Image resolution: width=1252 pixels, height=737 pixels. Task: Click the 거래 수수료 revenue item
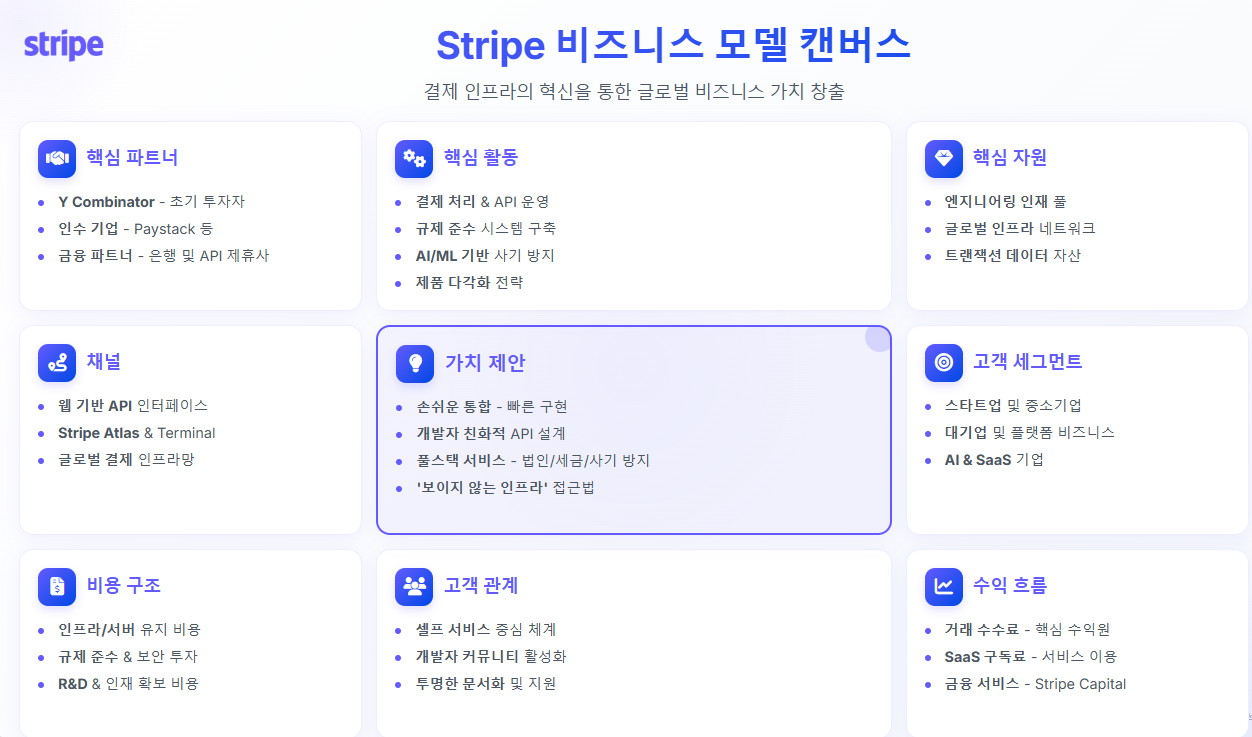point(1027,629)
